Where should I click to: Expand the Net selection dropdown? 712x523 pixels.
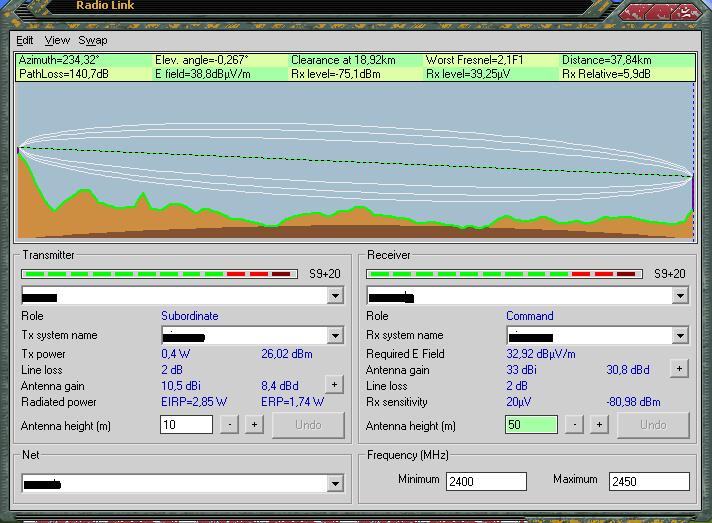pyautogui.click(x=335, y=484)
